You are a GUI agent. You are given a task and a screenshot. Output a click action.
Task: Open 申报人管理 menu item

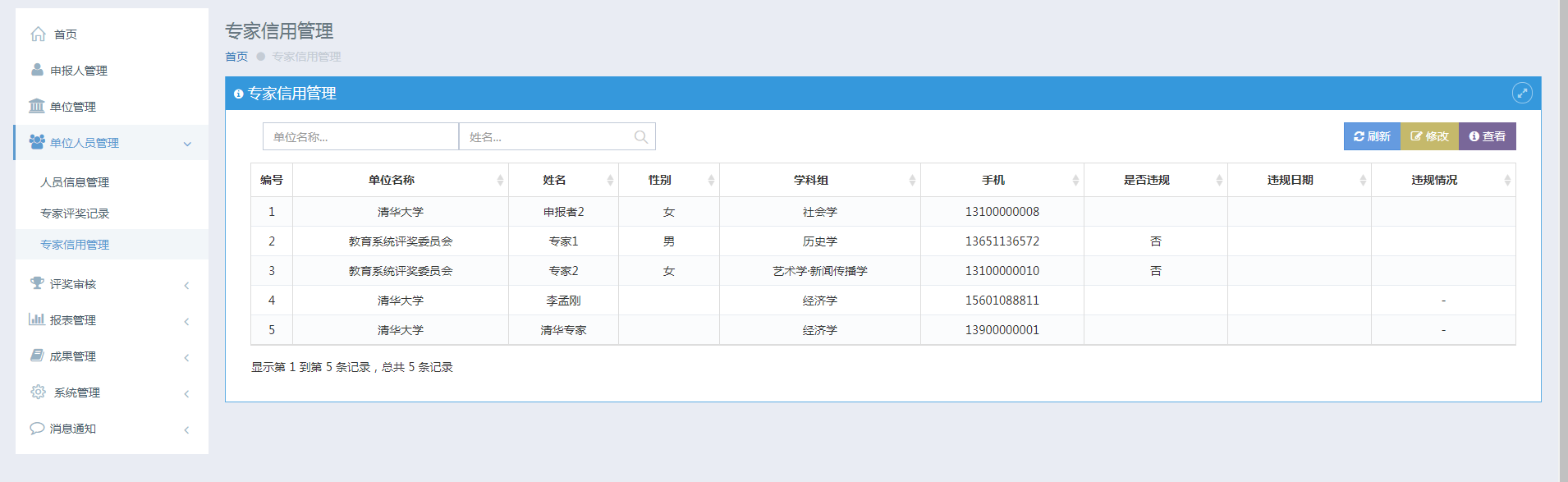(x=112, y=70)
